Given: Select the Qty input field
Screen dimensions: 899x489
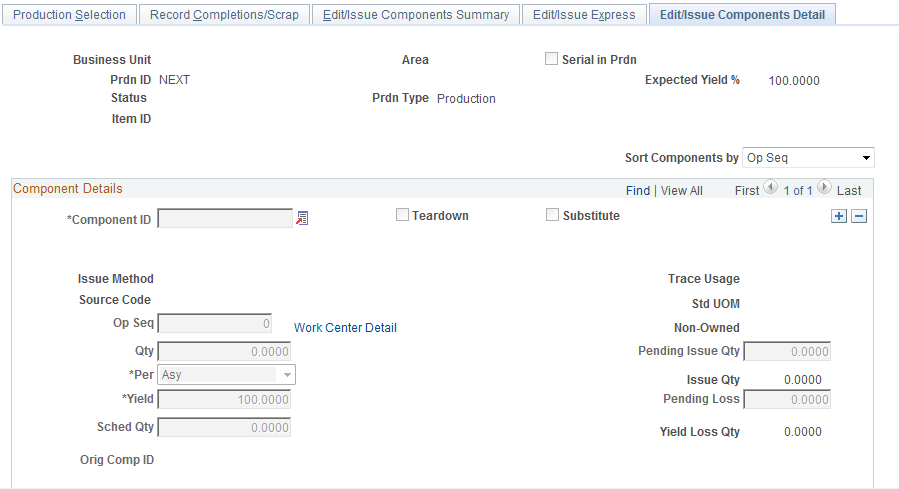Looking at the screenshot, I should click(224, 351).
